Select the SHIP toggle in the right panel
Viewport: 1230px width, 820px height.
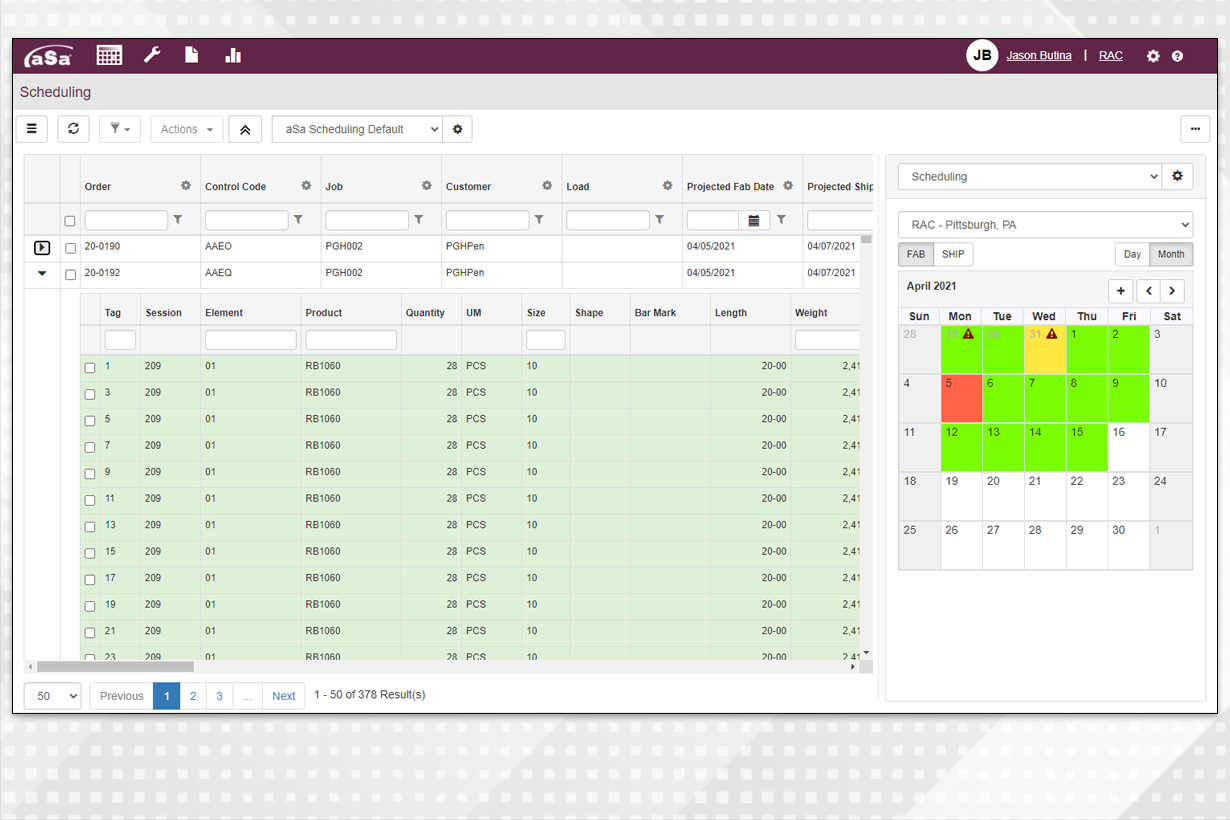click(952, 254)
